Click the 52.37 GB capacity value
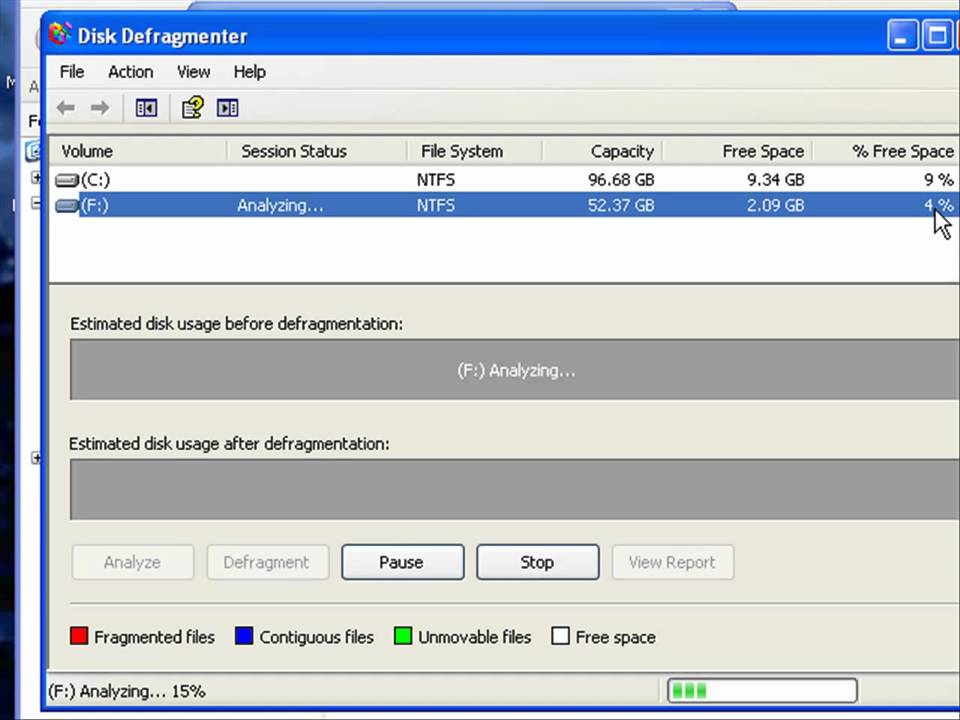This screenshot has height=720, width=960. 621,205
